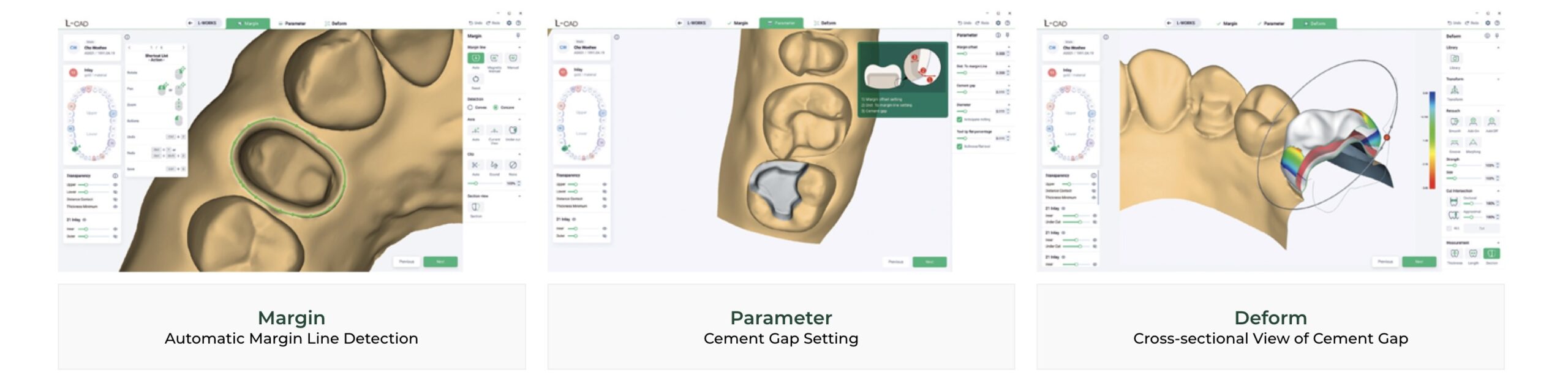Select the Convex detection radio button
This screenshot has width=1568, height=380.
(x=470, y=107)
